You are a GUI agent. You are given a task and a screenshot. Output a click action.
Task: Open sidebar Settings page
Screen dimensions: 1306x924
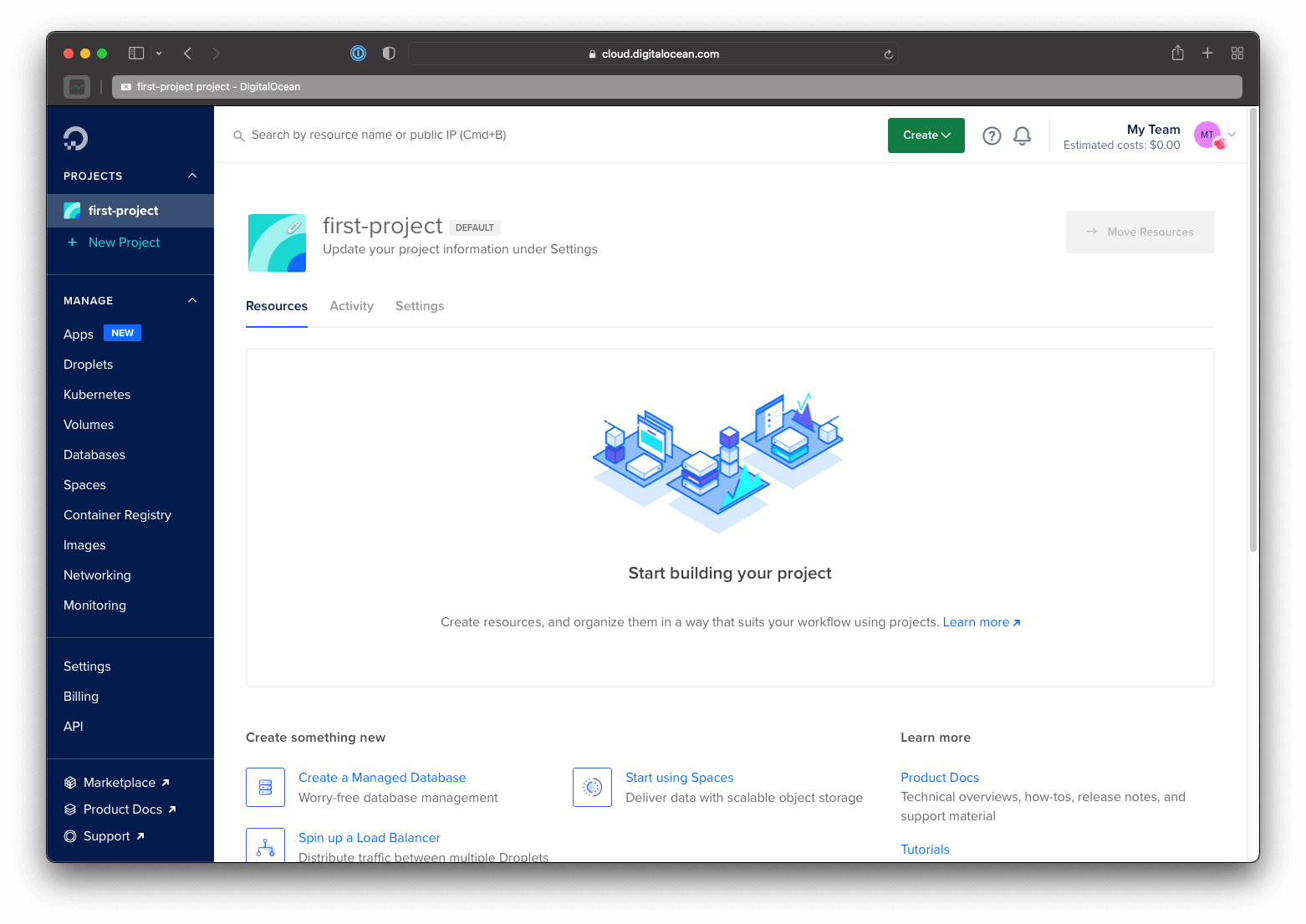(87, 666)
